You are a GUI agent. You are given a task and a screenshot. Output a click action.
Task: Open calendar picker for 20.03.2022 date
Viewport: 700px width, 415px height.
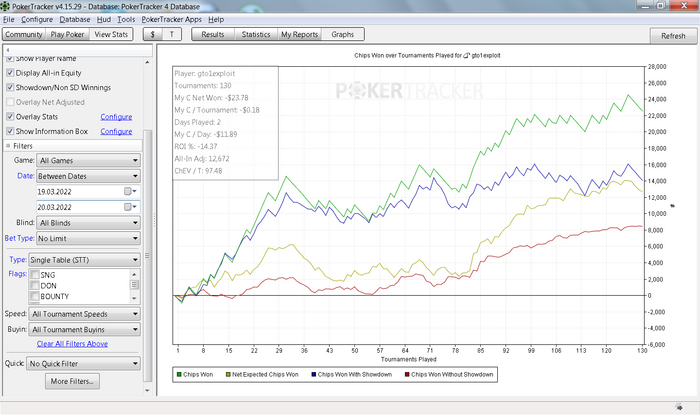pyautogui.click(x=130, y=207)
